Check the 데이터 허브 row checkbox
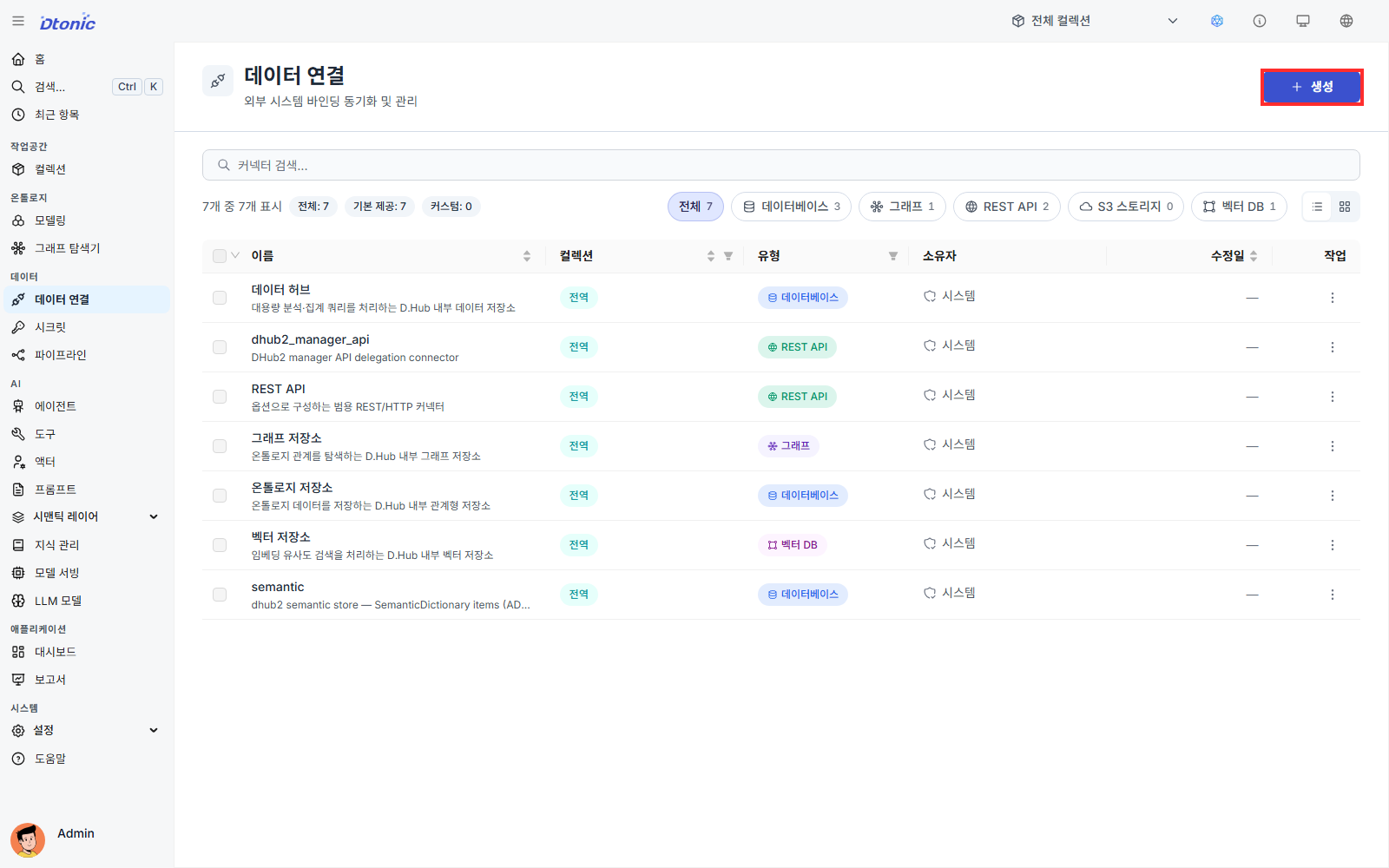Screen dimensions: 1389x868 220,298
